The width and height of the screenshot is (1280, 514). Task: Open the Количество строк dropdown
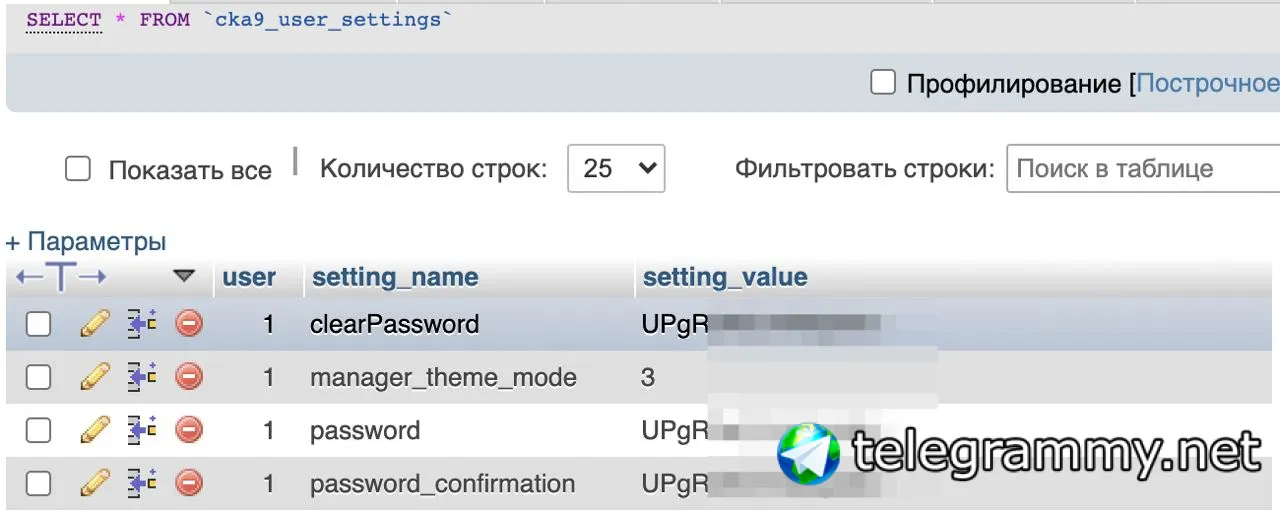[616, 168]
